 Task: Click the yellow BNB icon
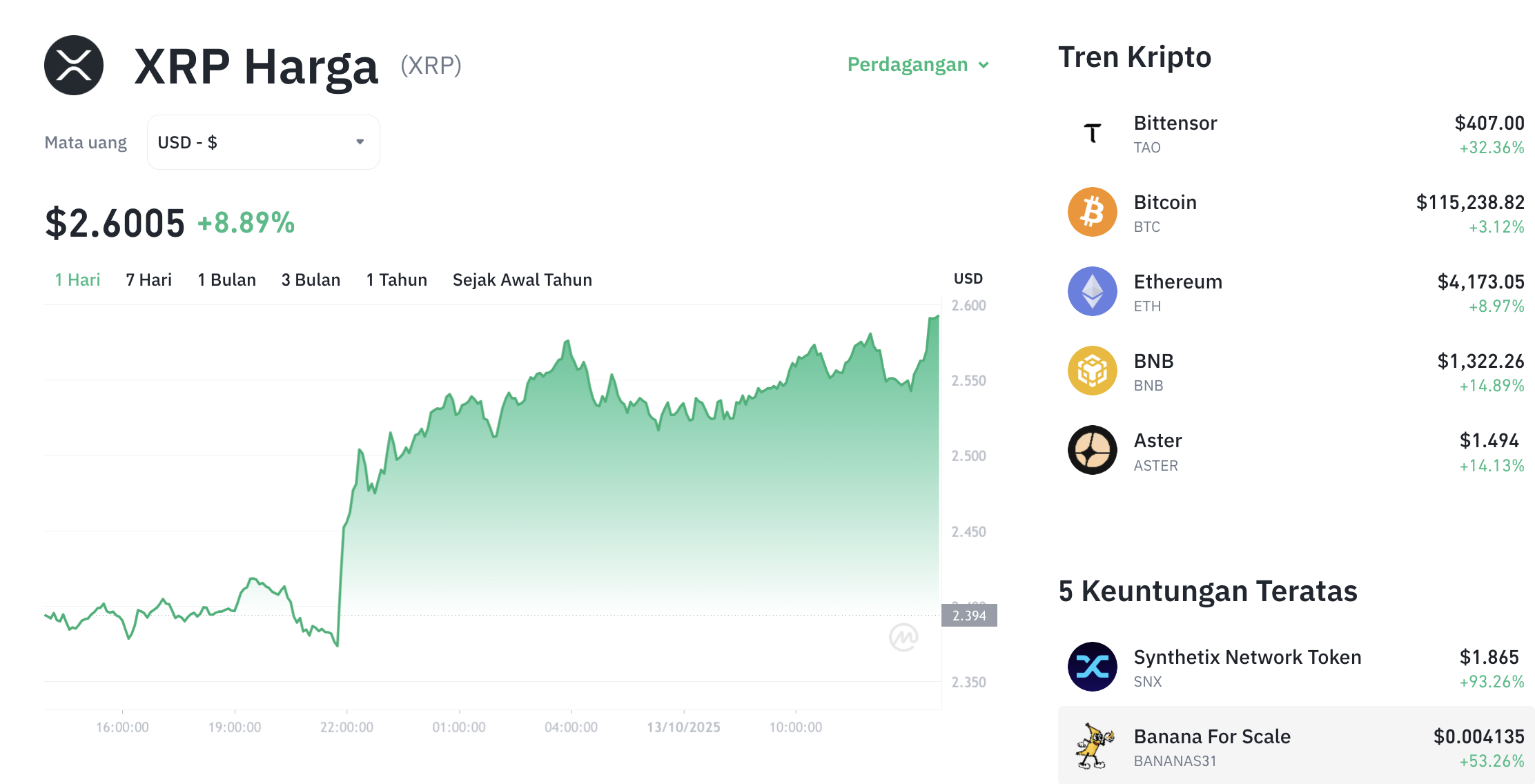tap(1092, 371)
